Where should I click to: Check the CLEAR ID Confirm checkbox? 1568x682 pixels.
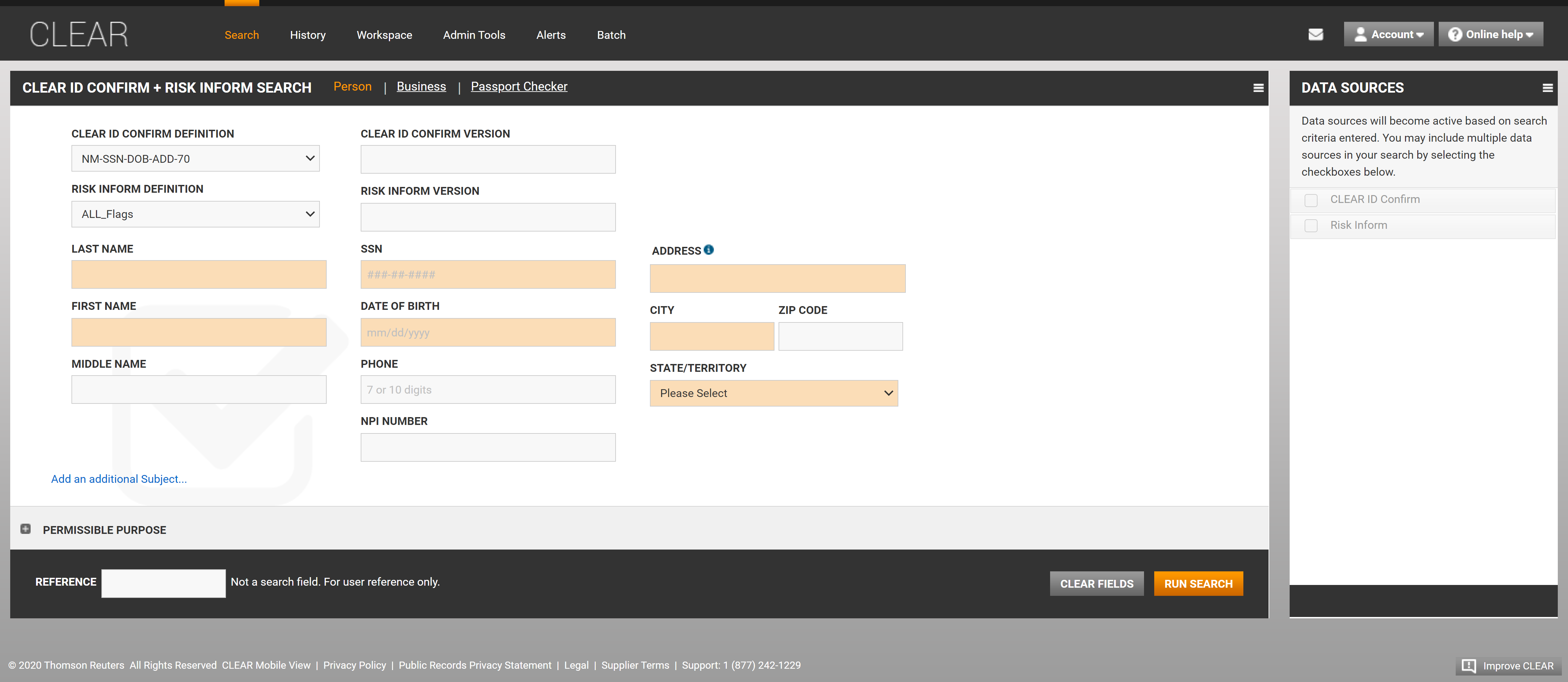tap(1311, 200)
